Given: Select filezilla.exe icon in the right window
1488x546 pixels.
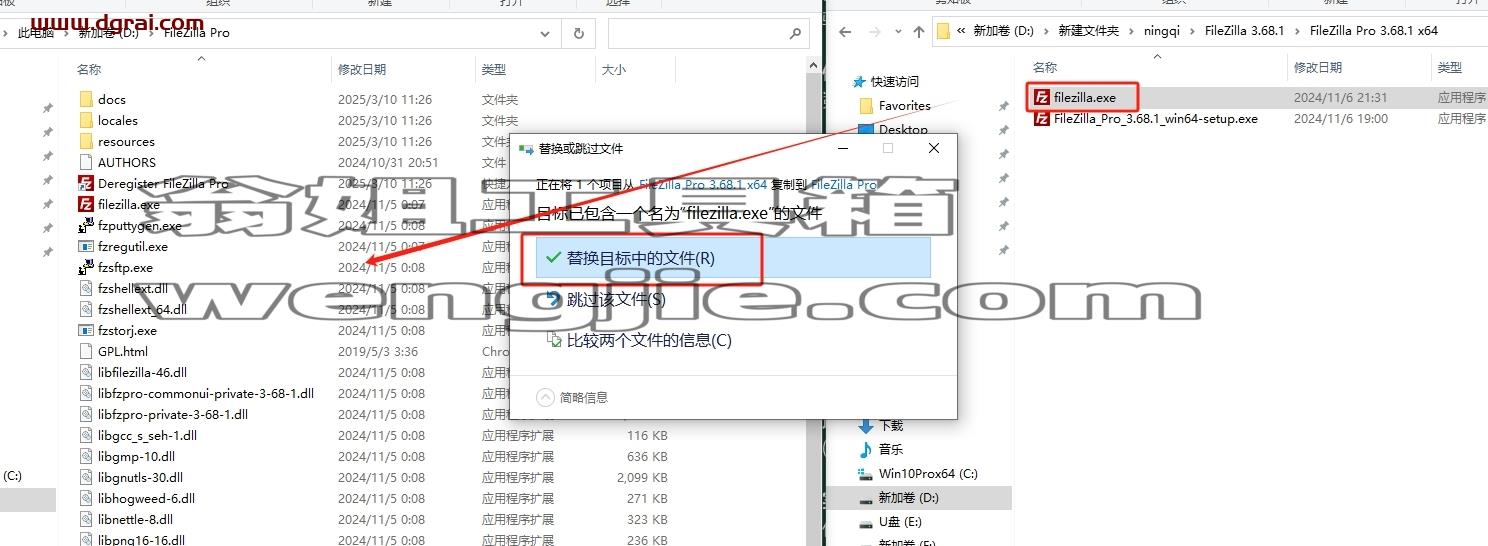Looking at the screenshot, I should click(1042, 97).
